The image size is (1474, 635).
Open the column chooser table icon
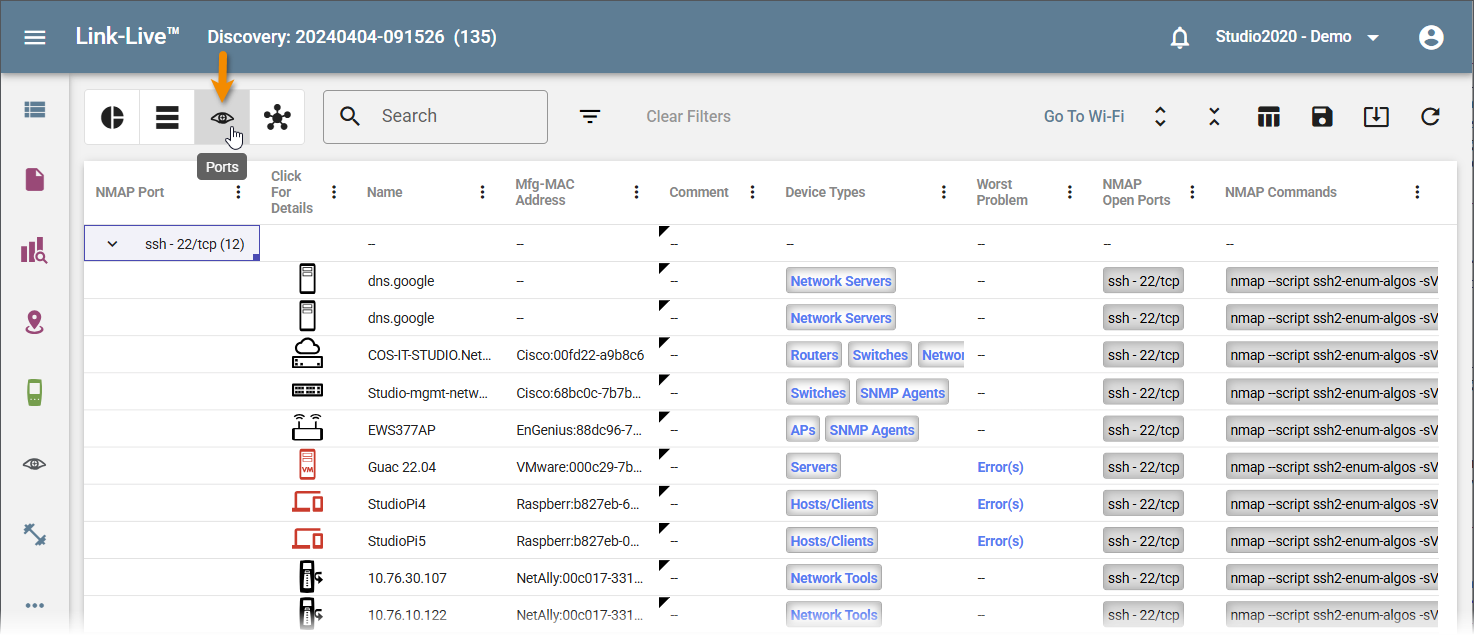(x=1269, y=117)
